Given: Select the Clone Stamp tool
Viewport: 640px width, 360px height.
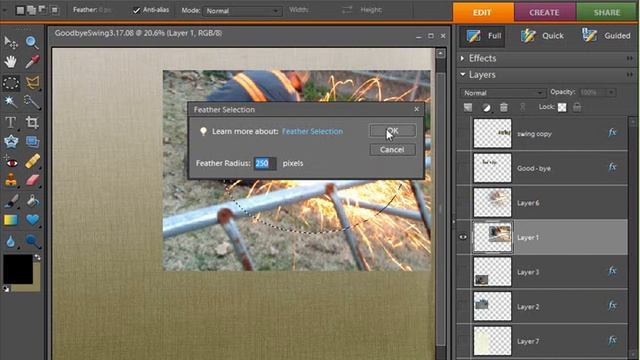Looking at the screenshot, I should (11, 180).
